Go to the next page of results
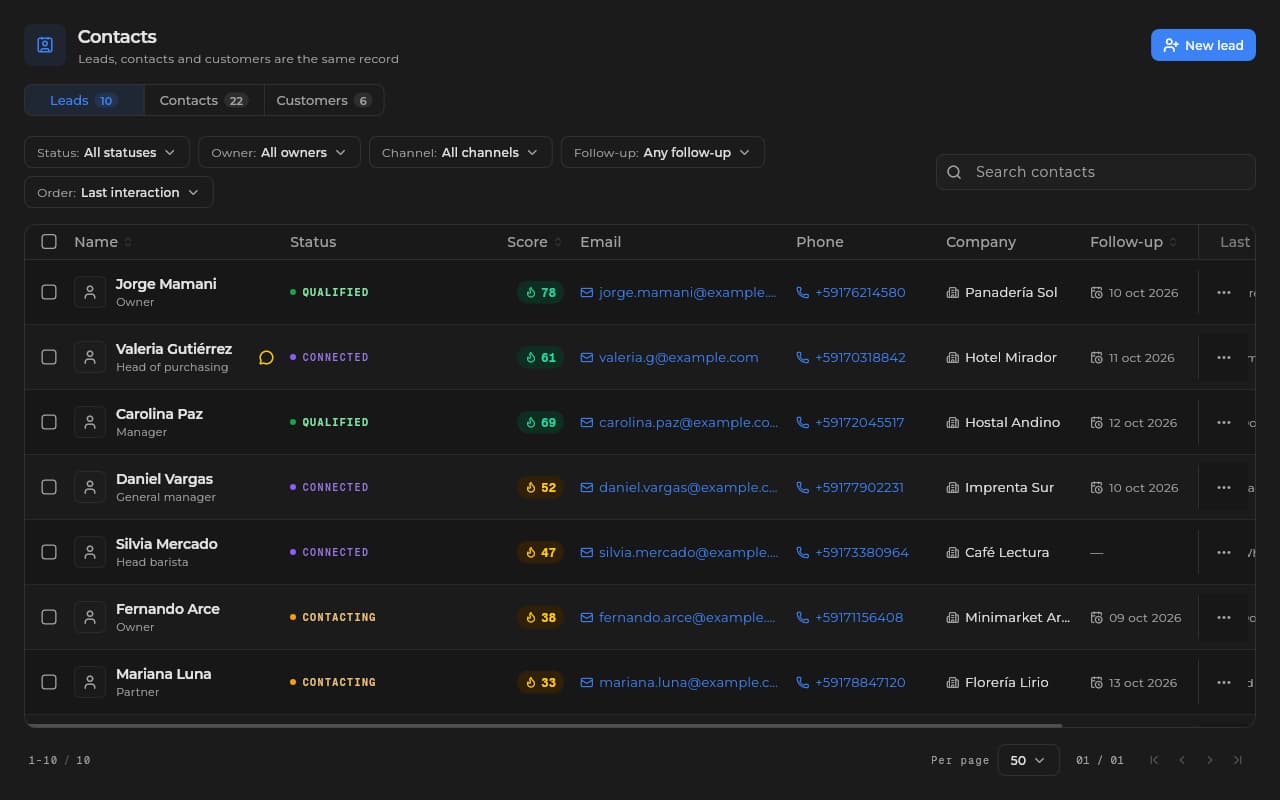 pos(1210,760)
